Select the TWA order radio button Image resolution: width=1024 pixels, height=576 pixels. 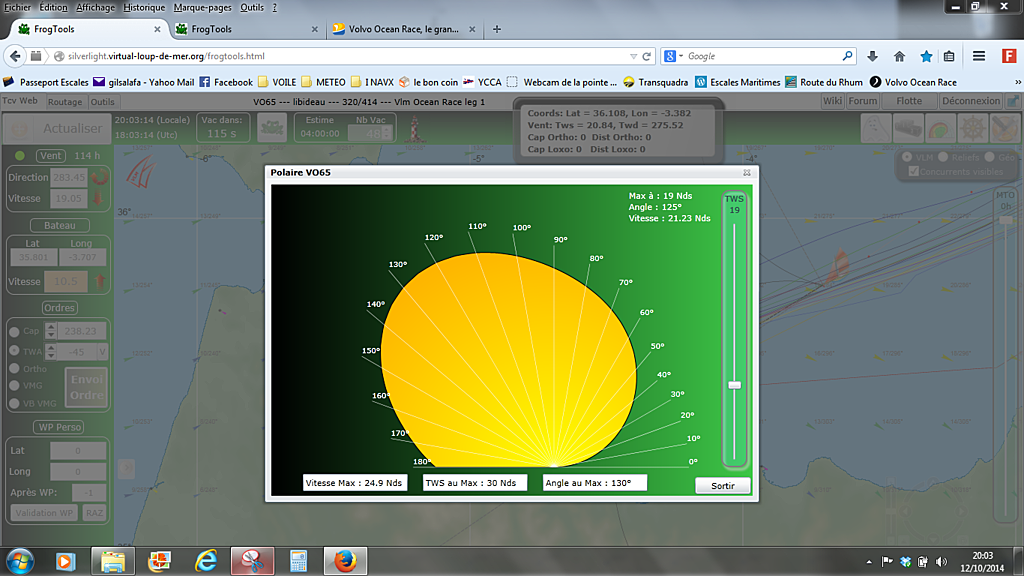[x=14, y=351]
